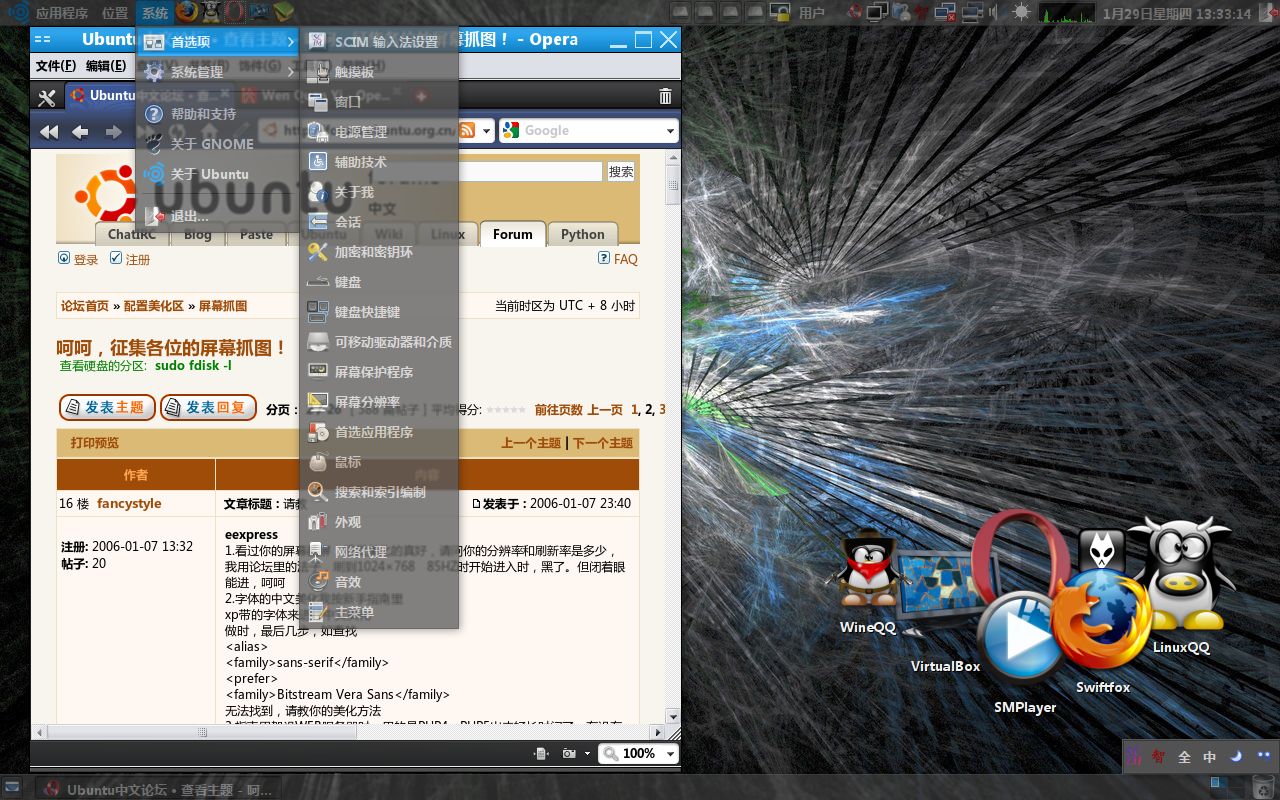The height and width of the screenshot is (800, 1280).
Task: Select 退出... in the 系统 menu
Action: pos(218,216)
